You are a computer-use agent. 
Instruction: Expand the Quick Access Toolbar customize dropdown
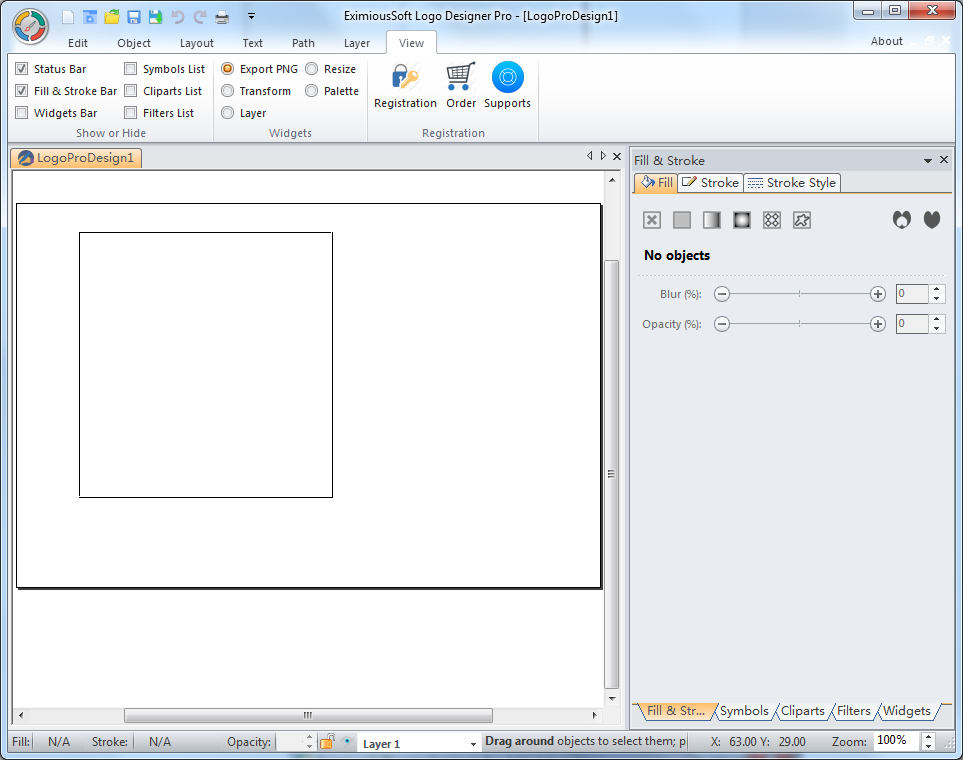click(x=251, y=17)
